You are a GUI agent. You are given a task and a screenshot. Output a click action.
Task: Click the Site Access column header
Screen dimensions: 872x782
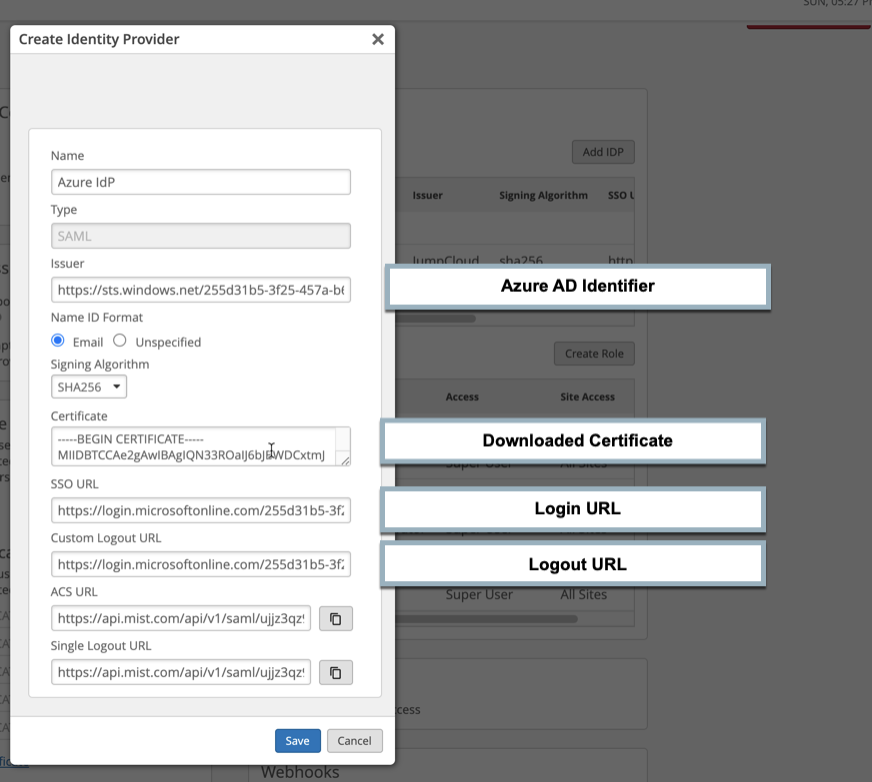587,397
